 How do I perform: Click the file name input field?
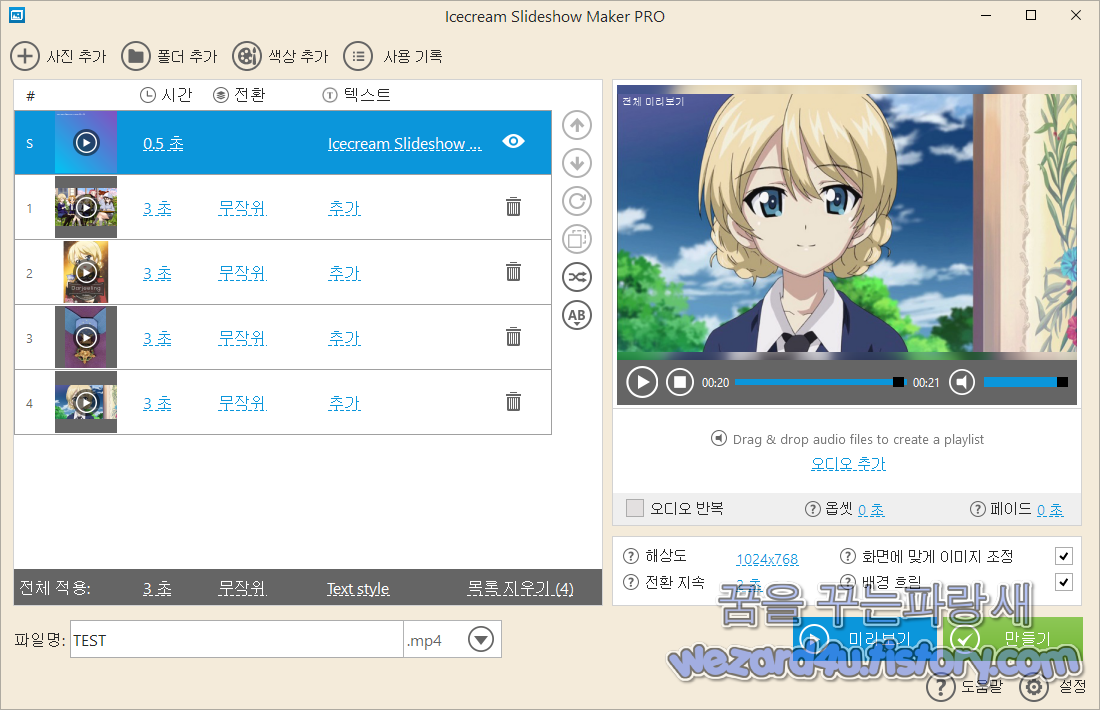point(237,639)
